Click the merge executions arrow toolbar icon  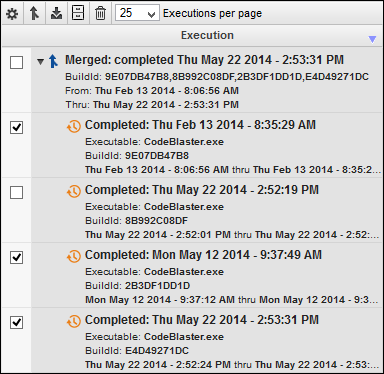tap(34, 14)
